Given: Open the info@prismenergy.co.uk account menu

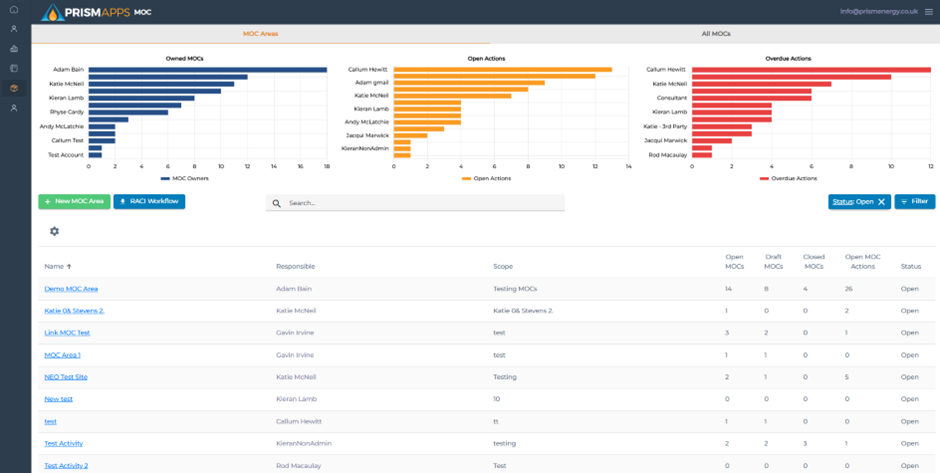Looking at the screenshot, I should 879,12.
